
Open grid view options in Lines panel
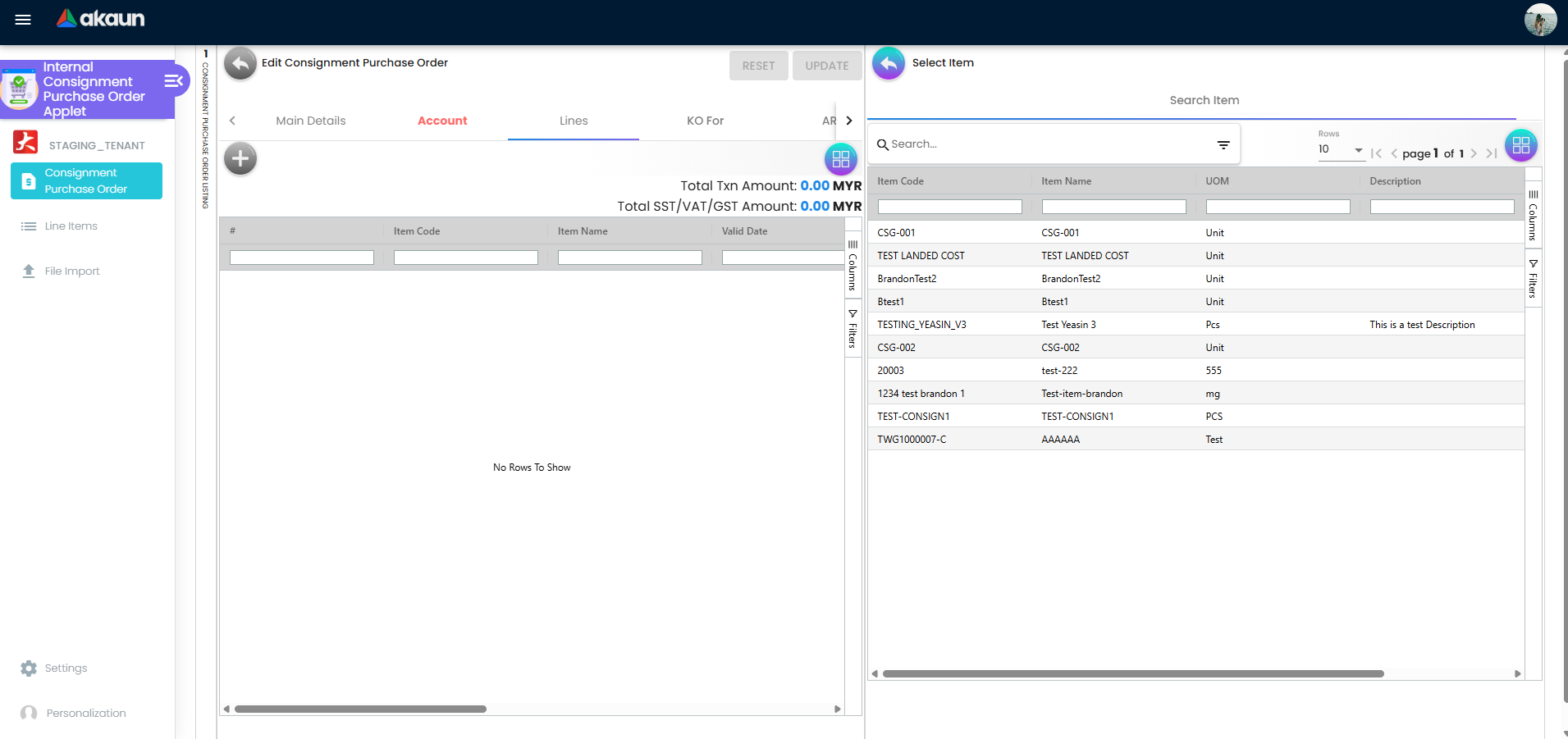(x=840, y=159)
